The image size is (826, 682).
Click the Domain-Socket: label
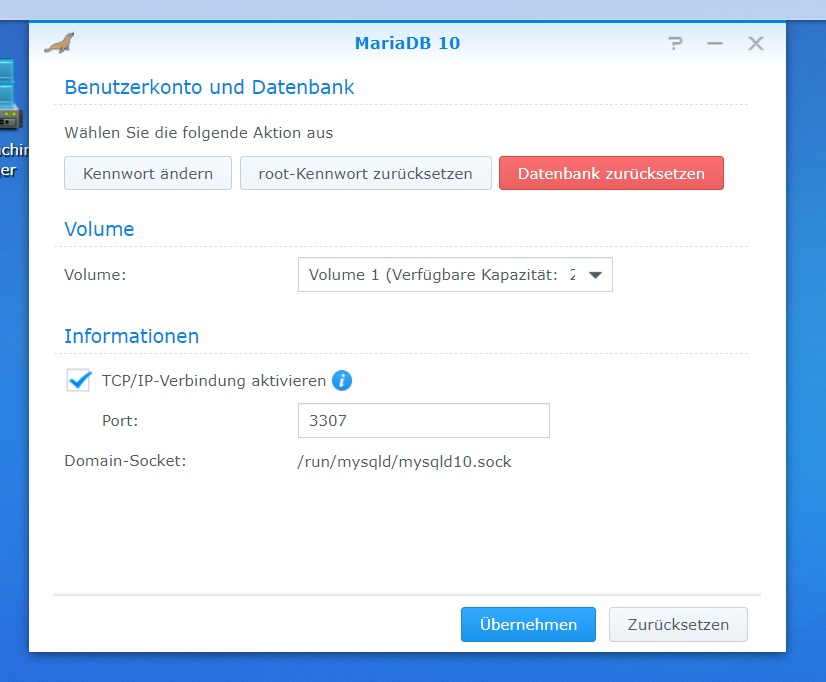pyautogui.click(x=125, y=461)
